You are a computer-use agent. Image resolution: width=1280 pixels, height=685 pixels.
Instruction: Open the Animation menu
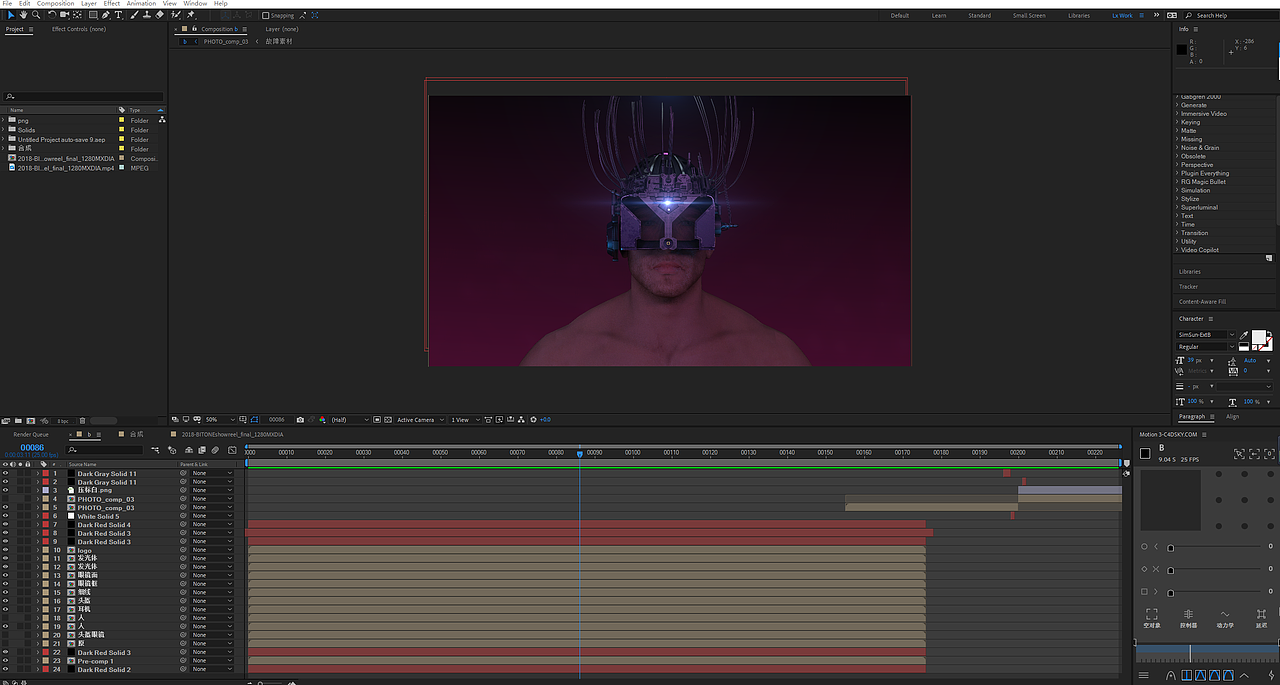141,3
